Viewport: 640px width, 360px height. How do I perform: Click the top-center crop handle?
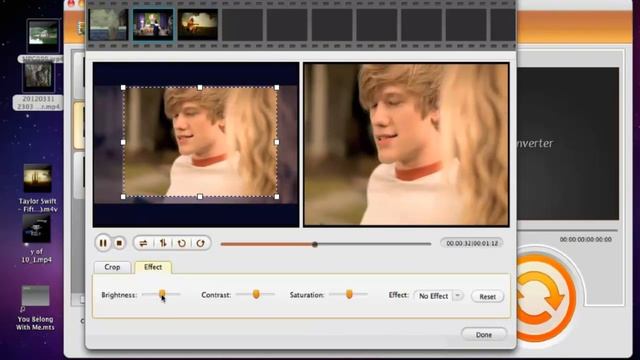pos(200,87)
